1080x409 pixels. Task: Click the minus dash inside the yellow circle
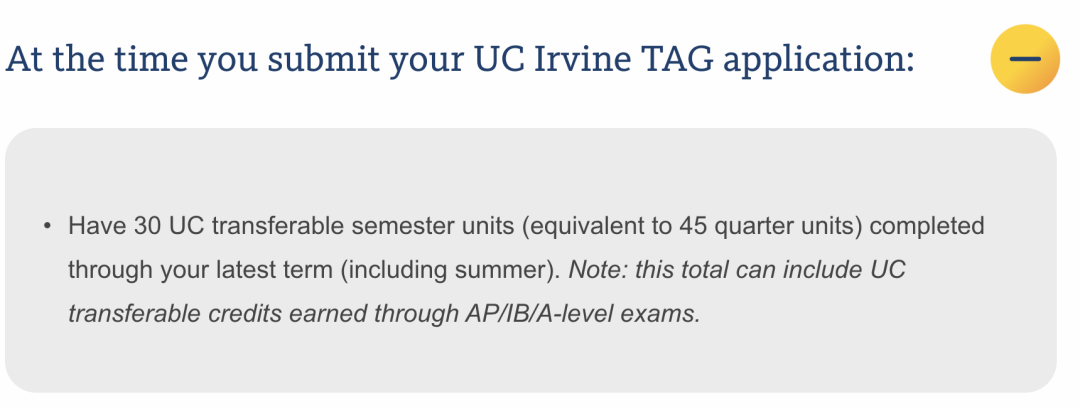click(x=1025, y=59)
